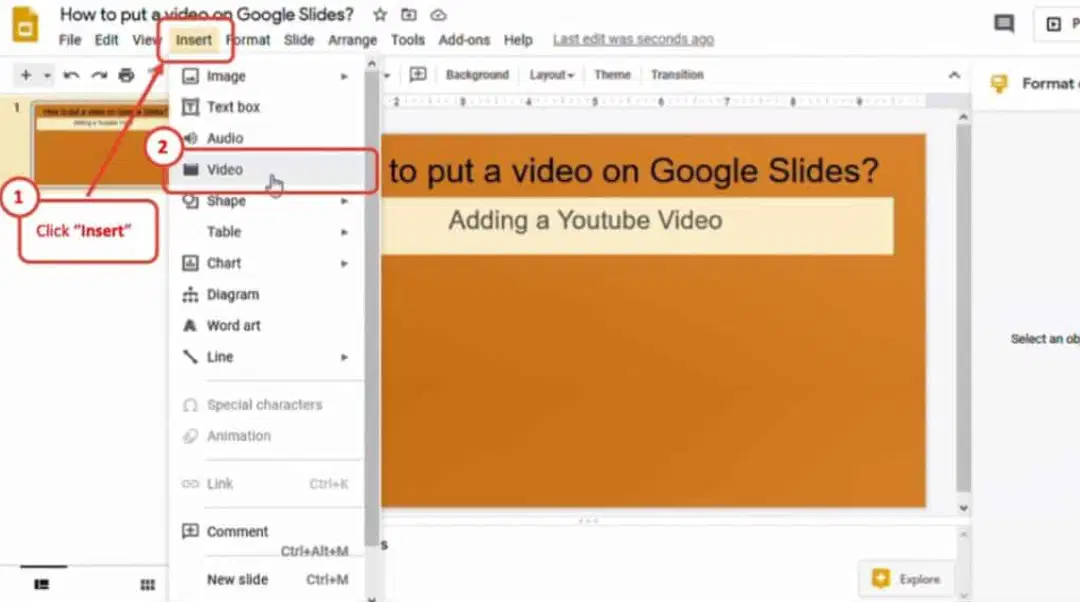Open the 'Last edit was seconds ago' link
The width and height of the screenshot is (1080, 602).
pos(633,39)
